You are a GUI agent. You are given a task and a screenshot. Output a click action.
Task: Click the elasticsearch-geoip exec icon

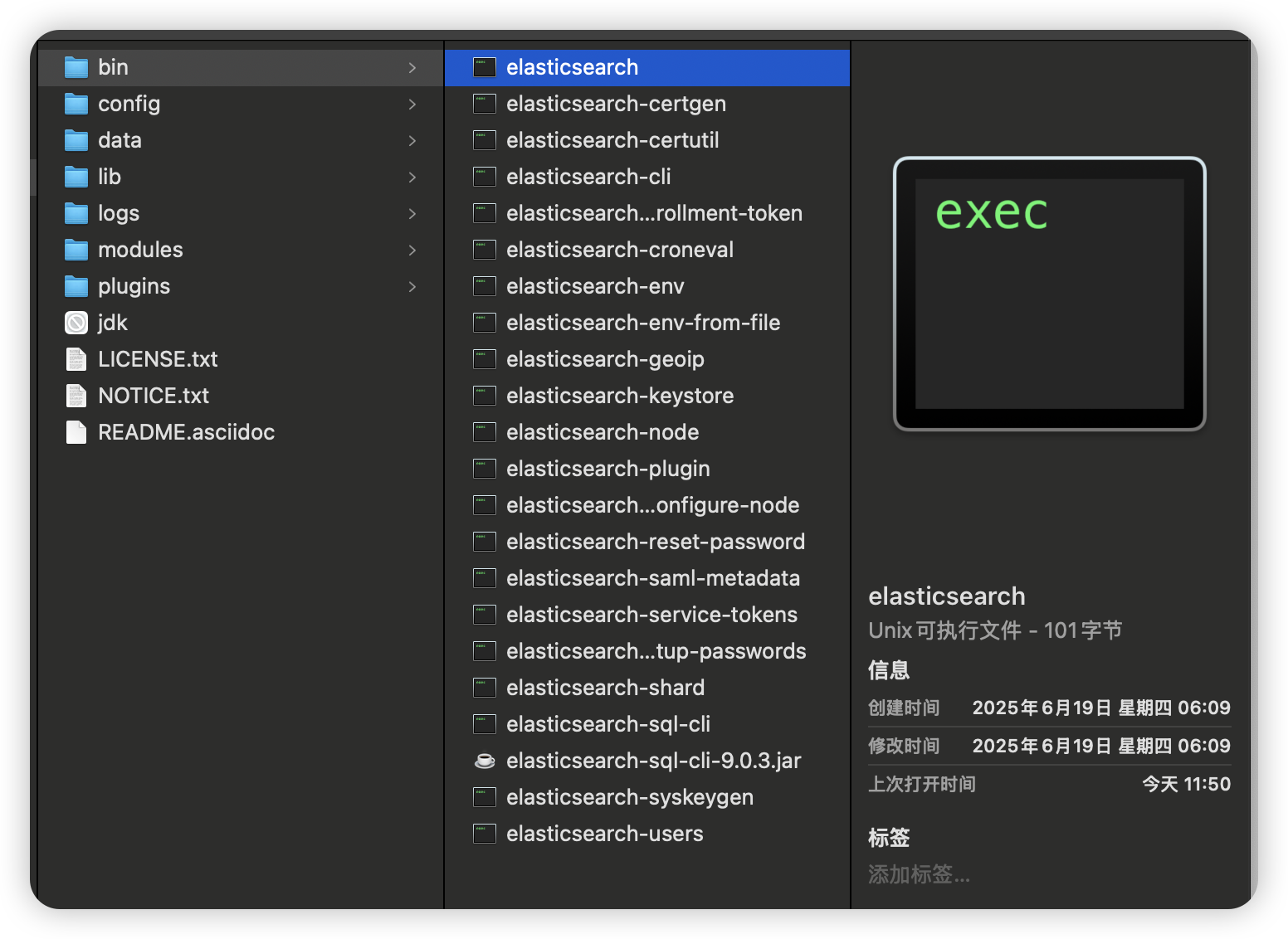[485, 359]
